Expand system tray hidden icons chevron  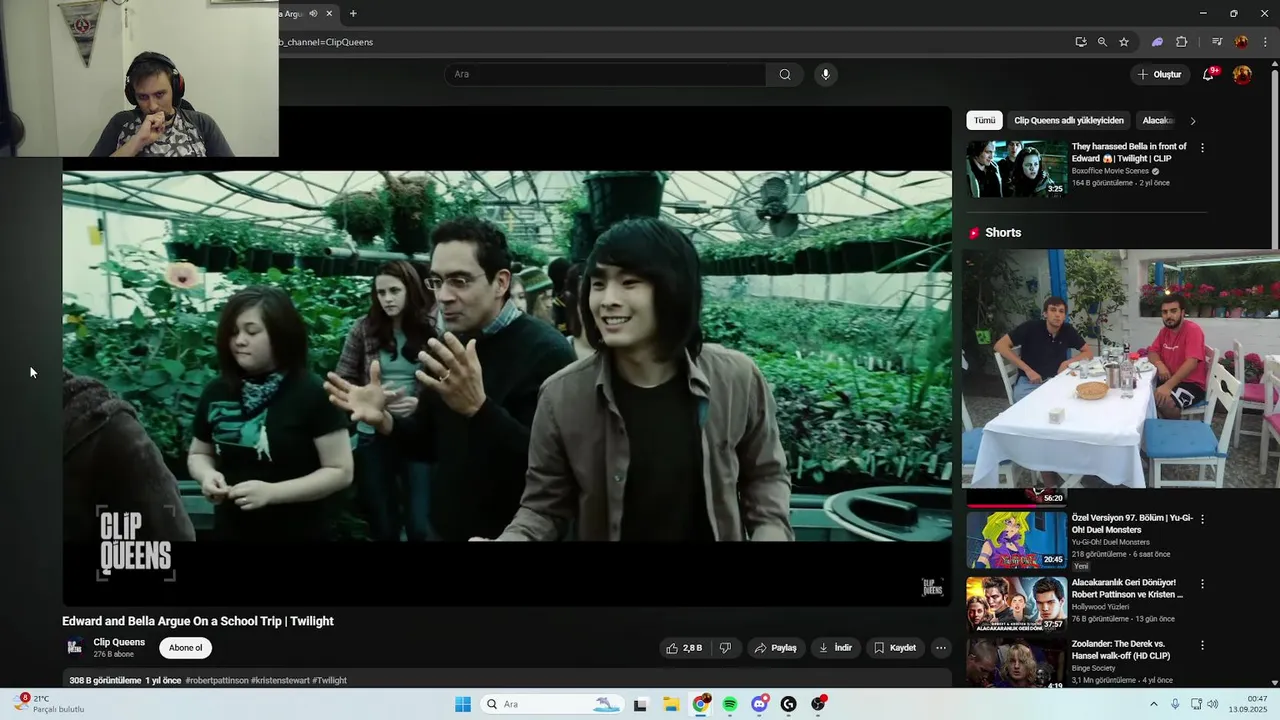(1153, 704)
